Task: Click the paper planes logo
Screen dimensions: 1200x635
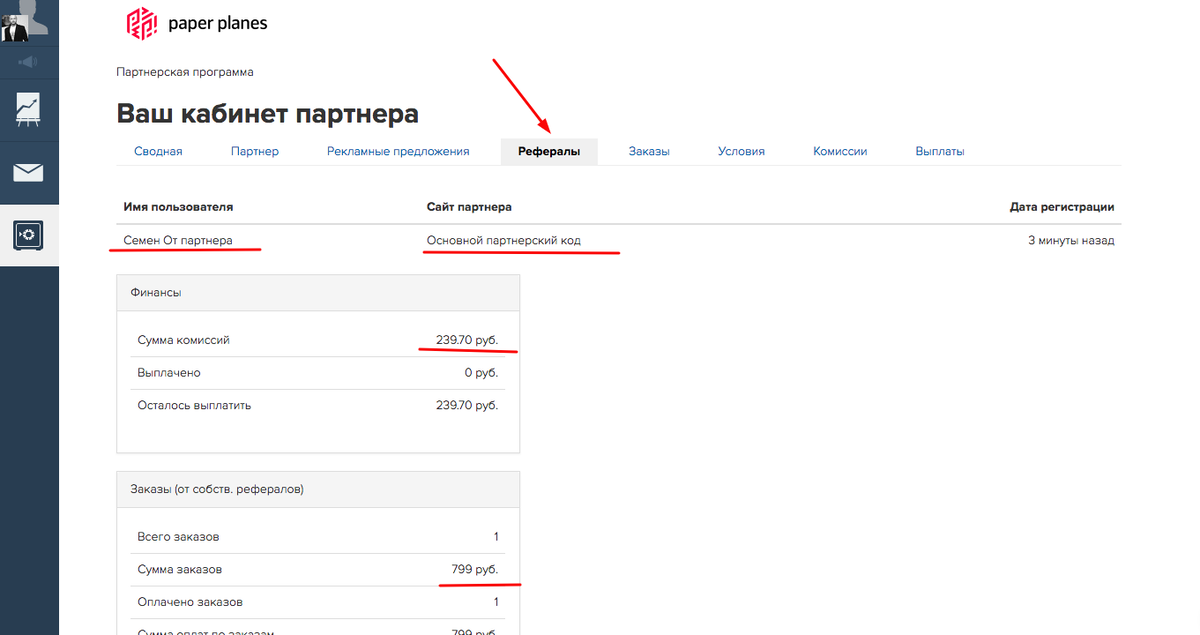Action: point(196,23)
